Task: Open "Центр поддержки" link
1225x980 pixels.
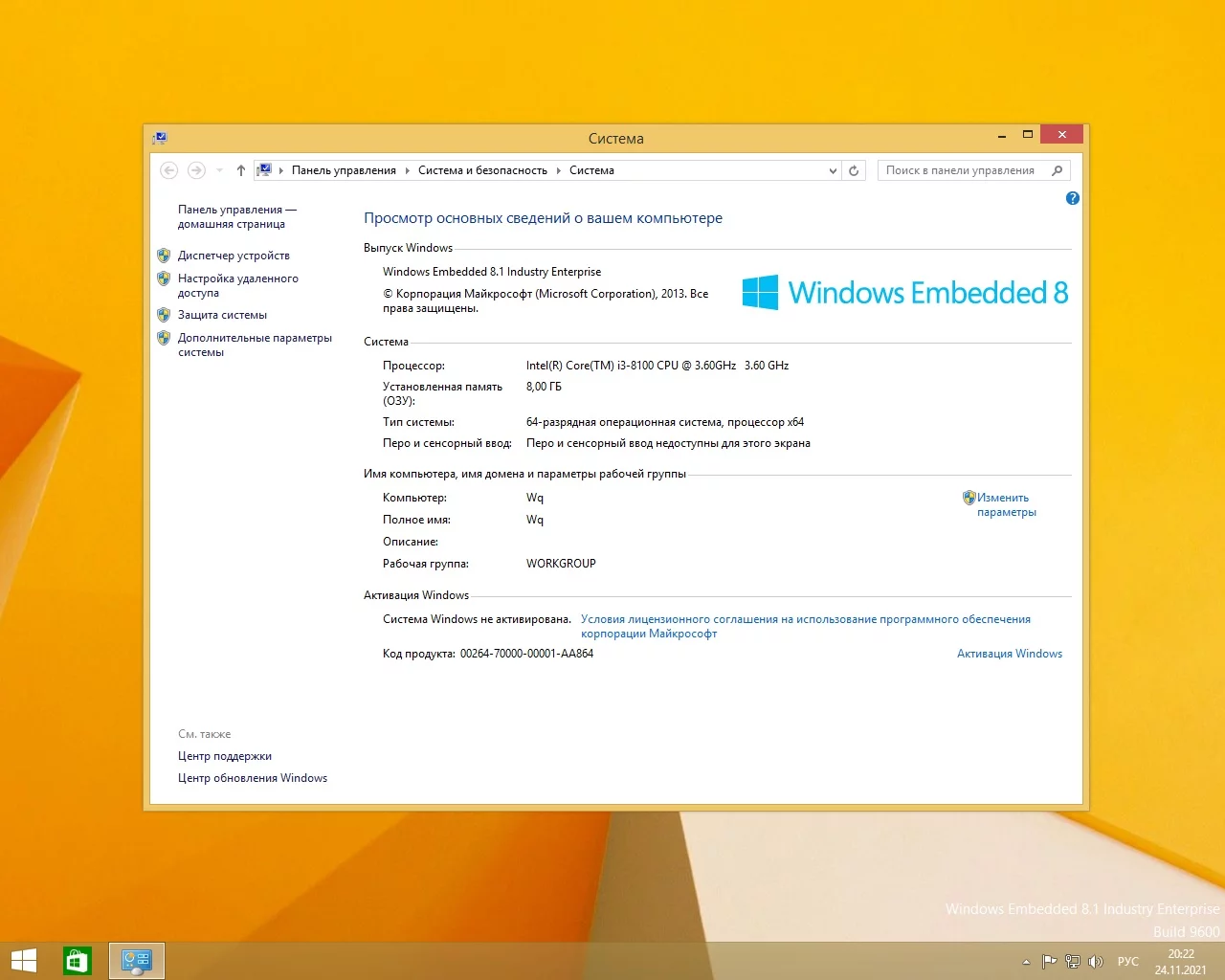Action: pyautogui.click(x=225, y=756)
